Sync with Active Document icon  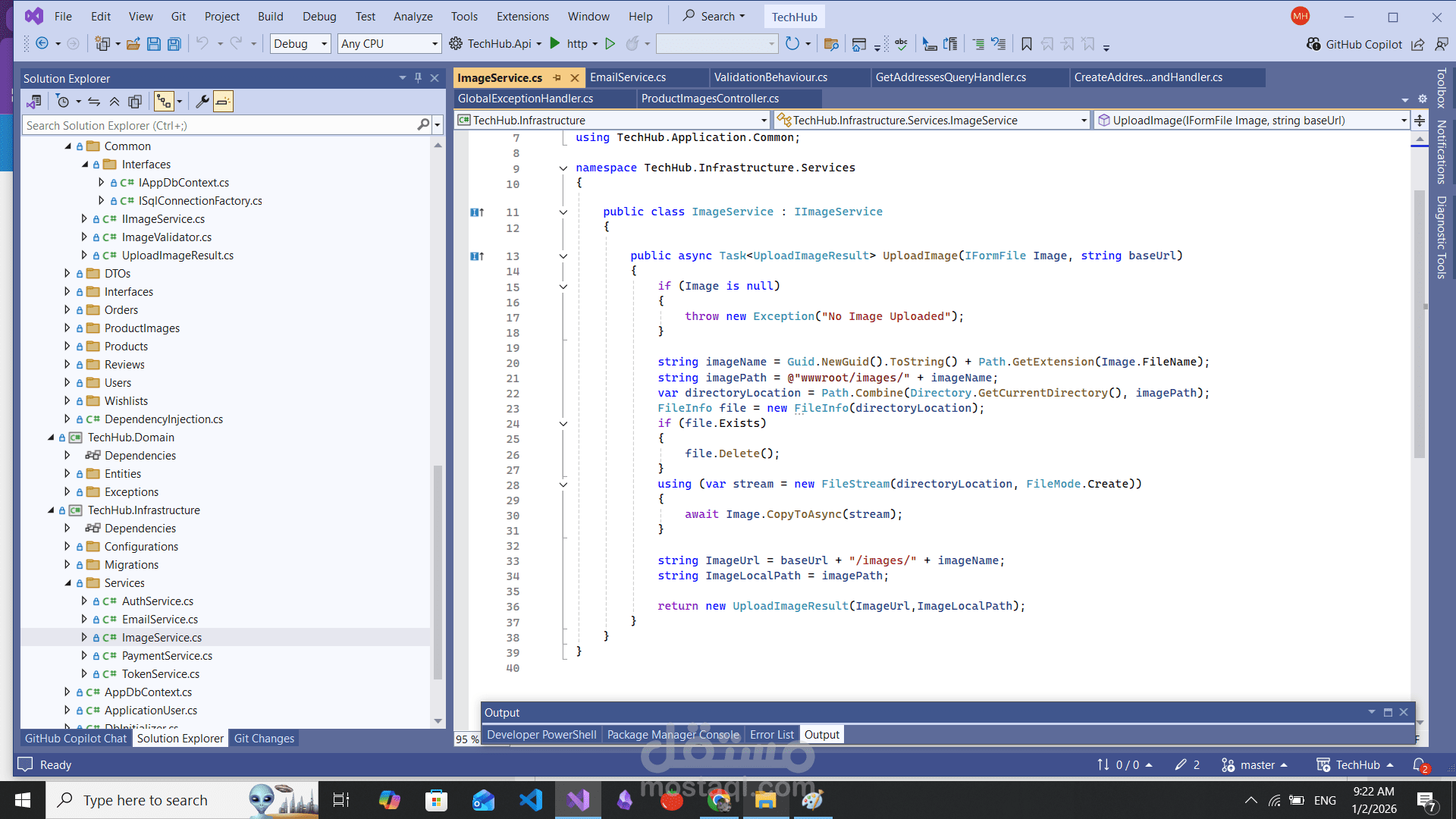tap(94, 102)
